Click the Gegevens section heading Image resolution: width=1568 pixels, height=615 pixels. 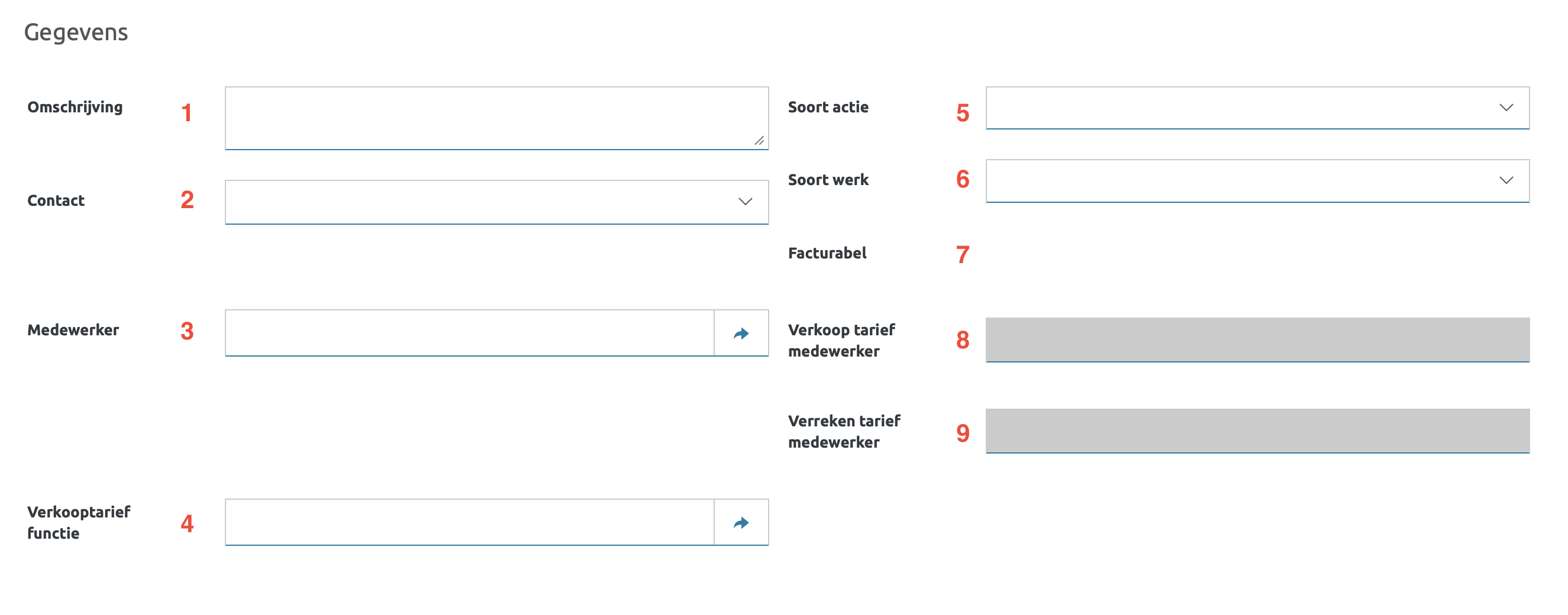pyautogui.click(x=76, y=33)
